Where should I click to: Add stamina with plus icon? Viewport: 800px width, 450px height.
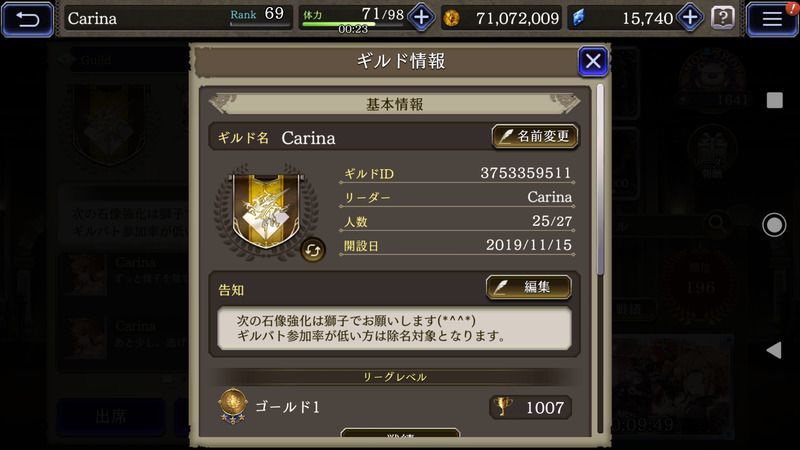pos(421,18)
